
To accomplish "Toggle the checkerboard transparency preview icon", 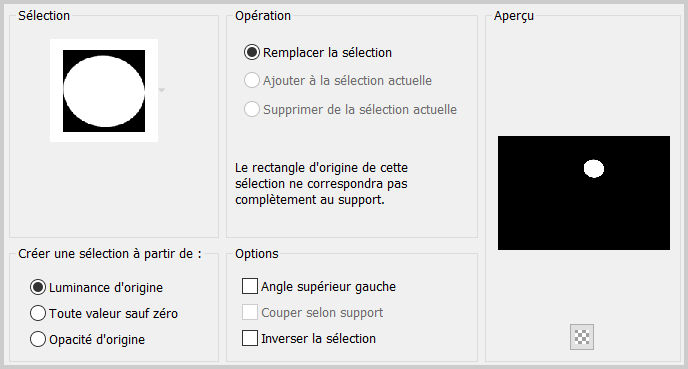I will coord(582,337).
